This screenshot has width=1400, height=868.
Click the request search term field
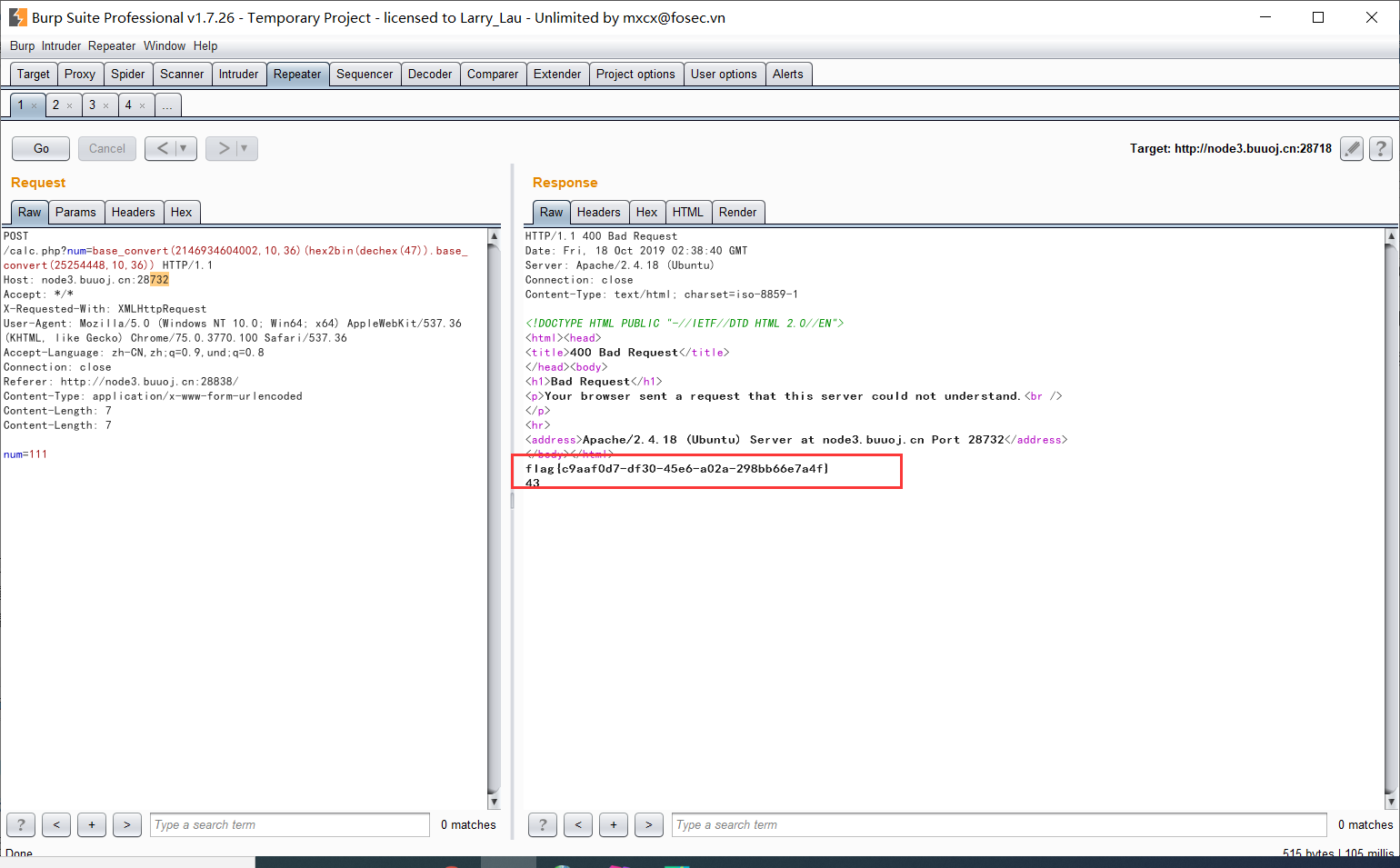(x=290, y=824)
